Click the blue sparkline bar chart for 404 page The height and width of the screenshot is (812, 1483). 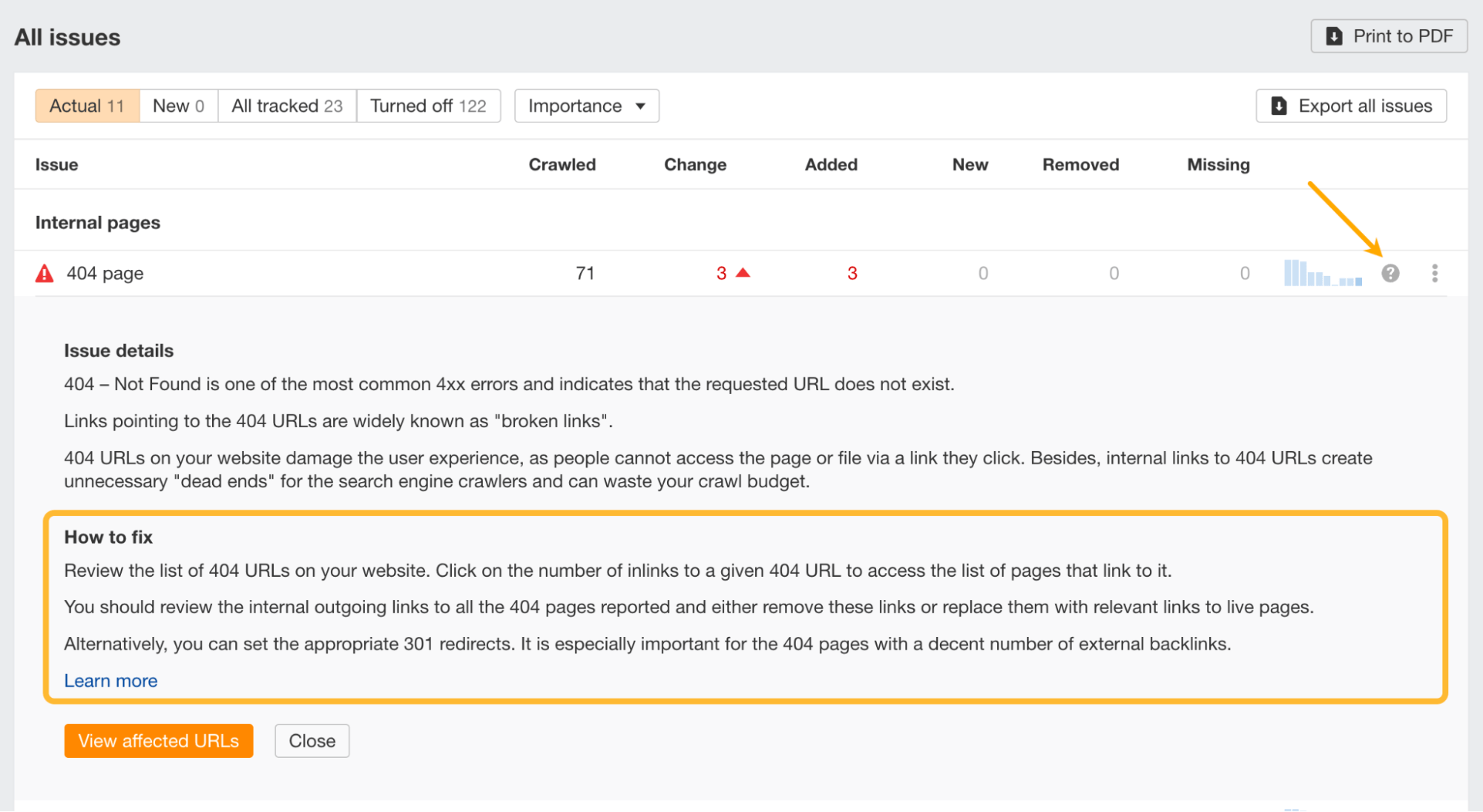(1323, 273)
